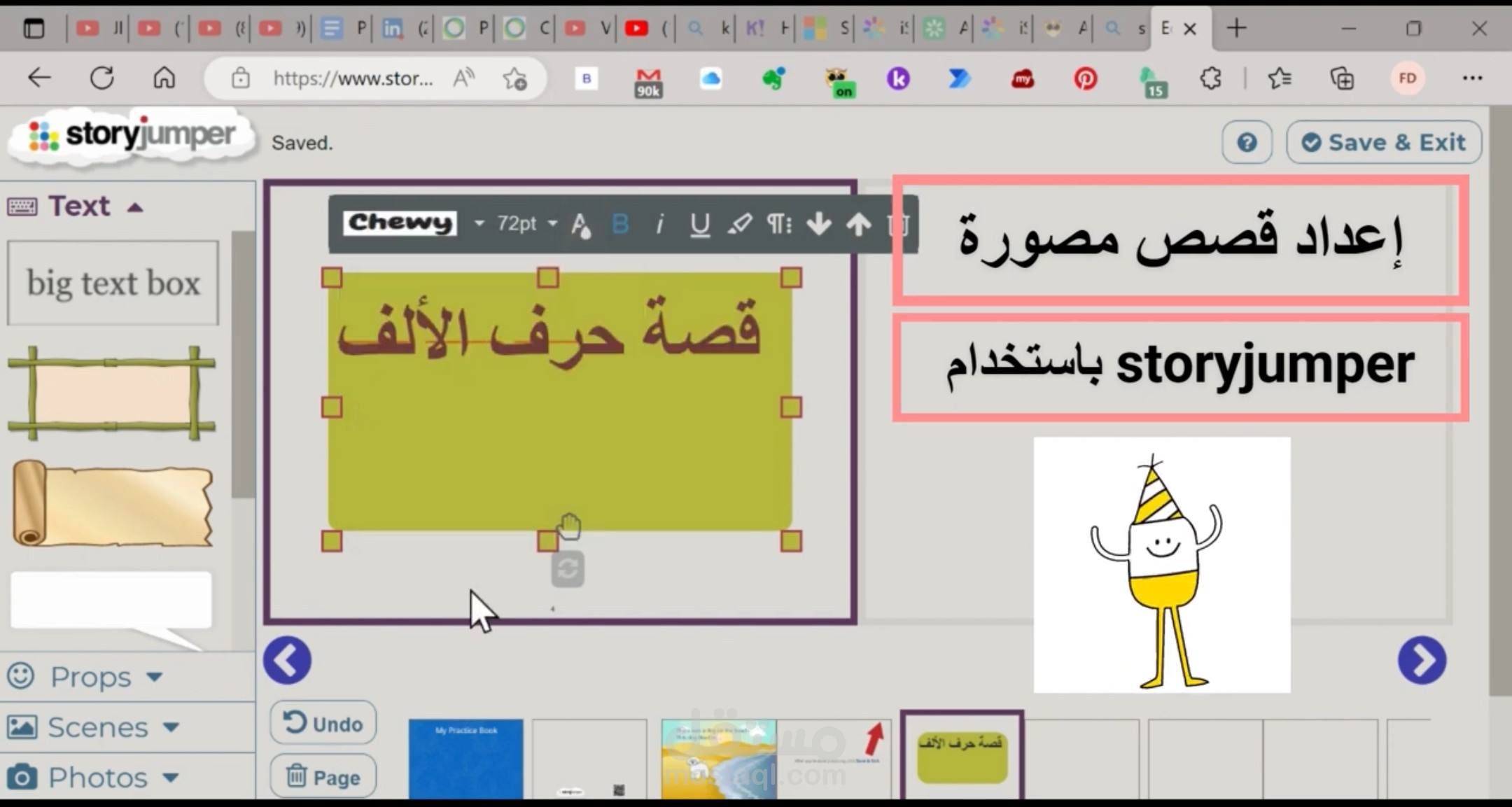Click top-left resize handle of text box
Viewport: 1512px width, 807px height.
pyautogui.click(x=332, y=278)
